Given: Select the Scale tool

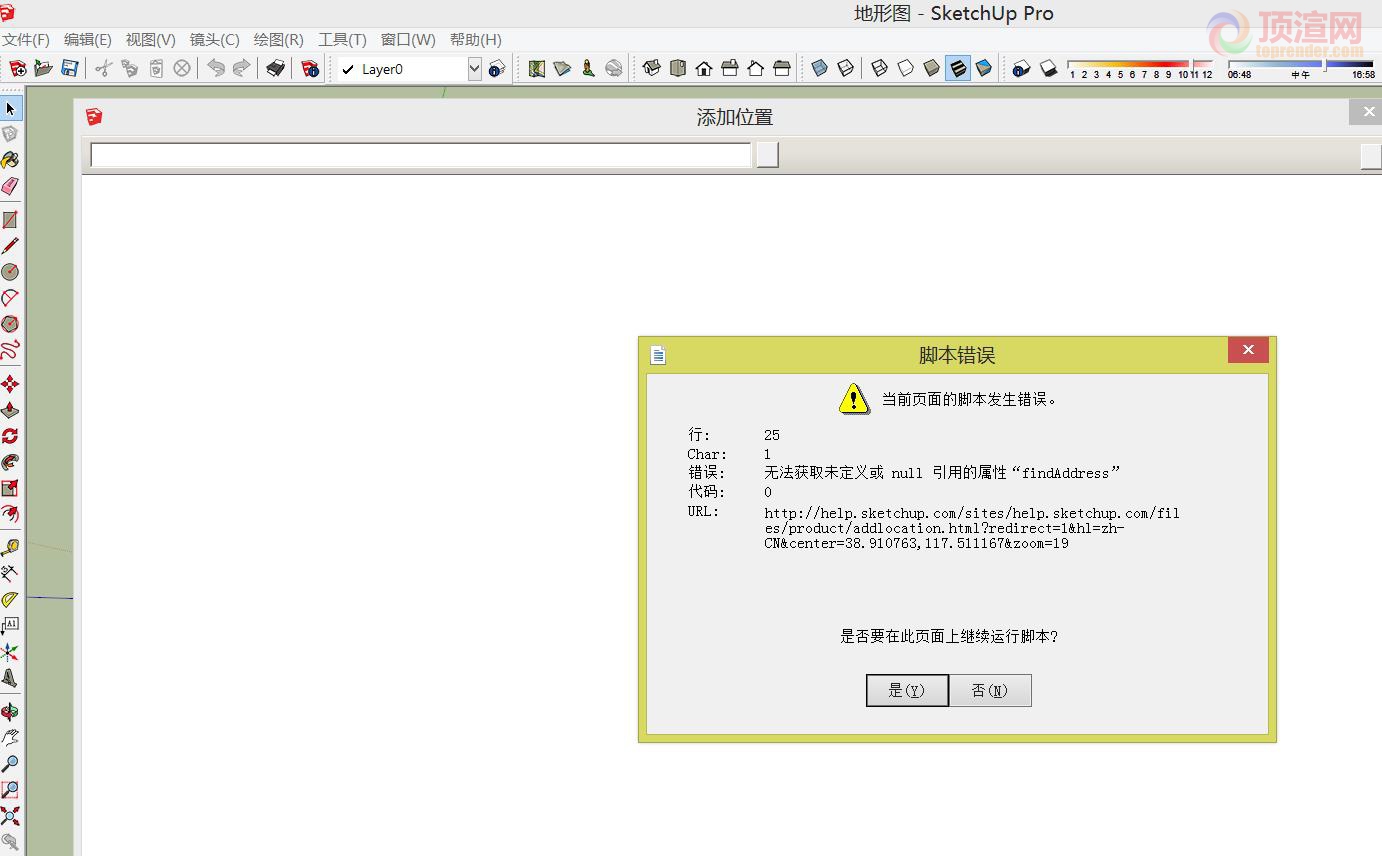Looking at the screenshot, I should (10, 488).
